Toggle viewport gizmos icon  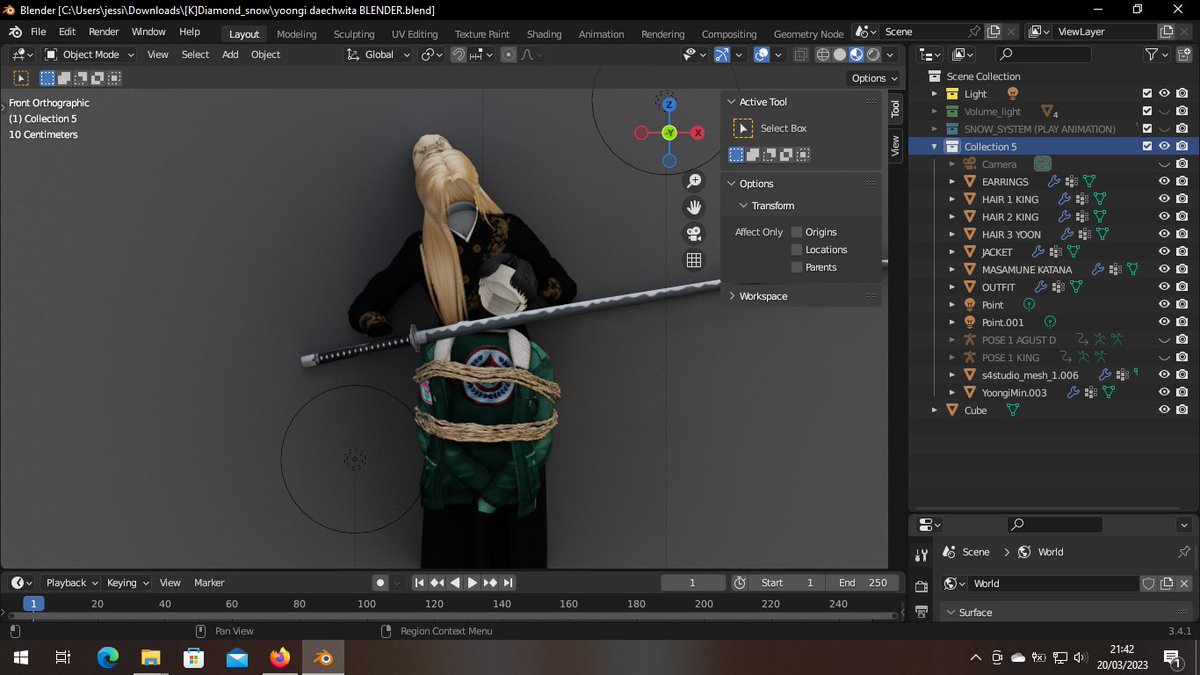pyautogui.click(x=722, y=55)
